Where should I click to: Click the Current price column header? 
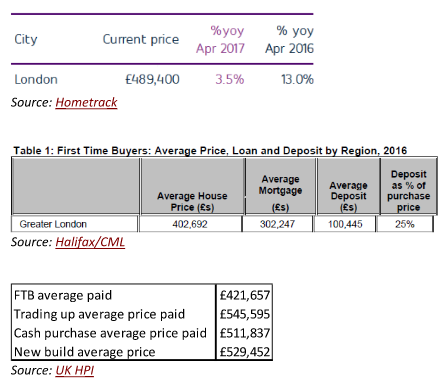tap(141, 39)
